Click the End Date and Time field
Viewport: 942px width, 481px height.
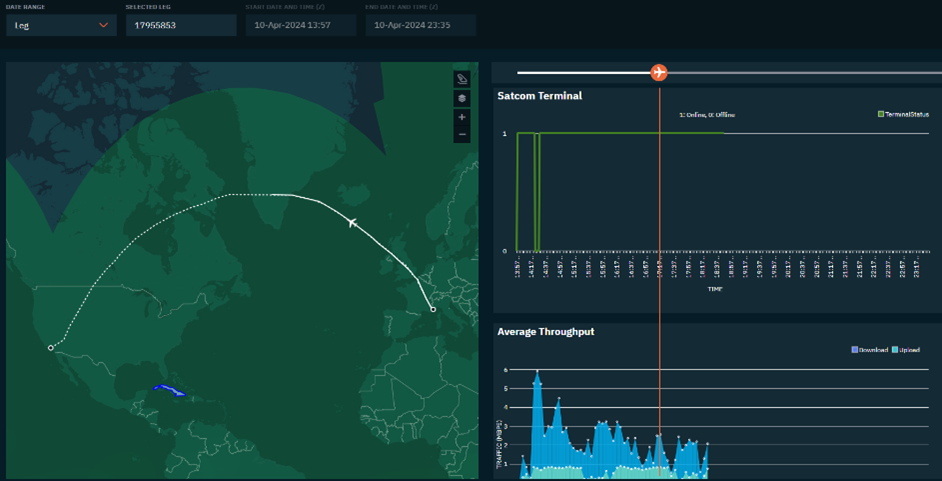point(420,25)
